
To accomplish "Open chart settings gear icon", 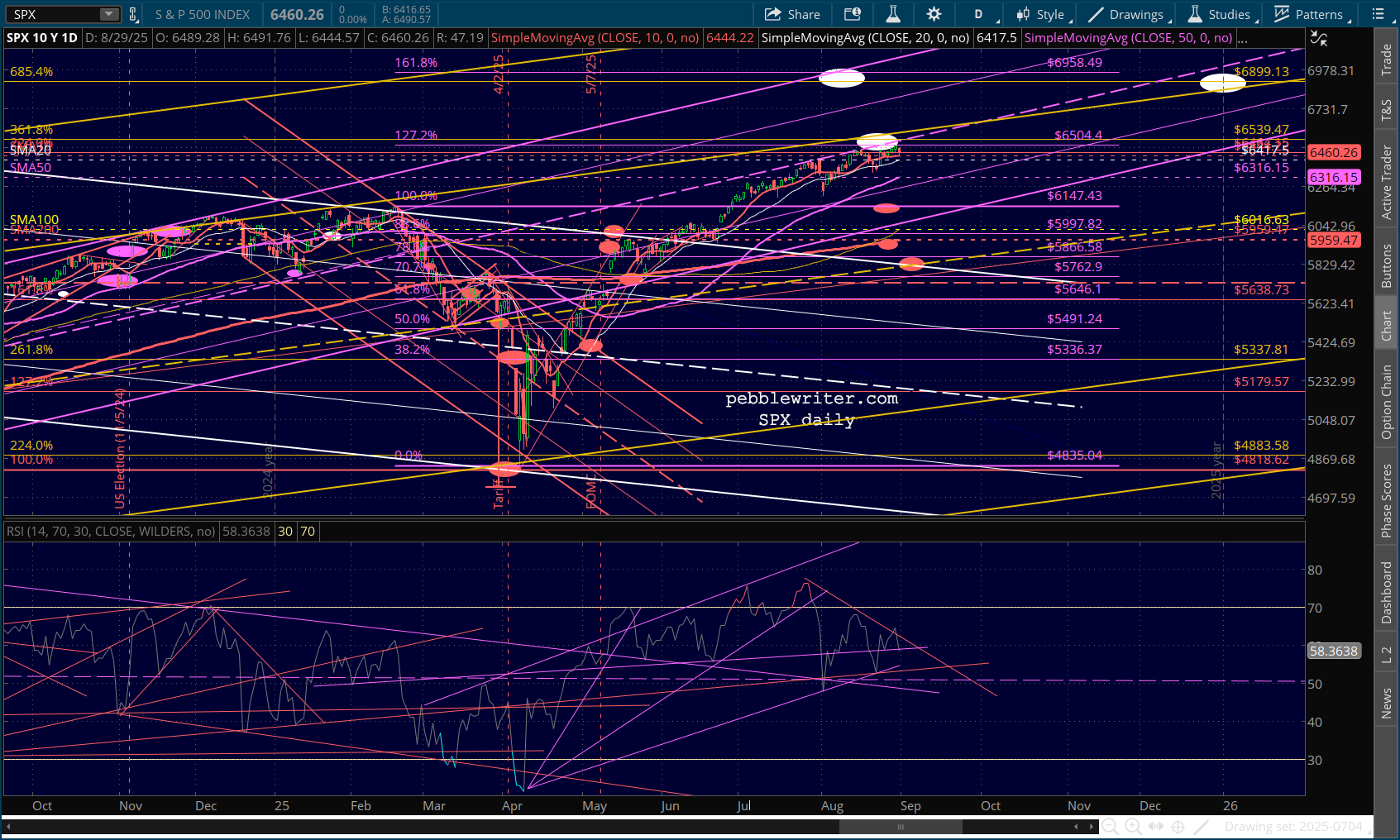I will (934, 14).
